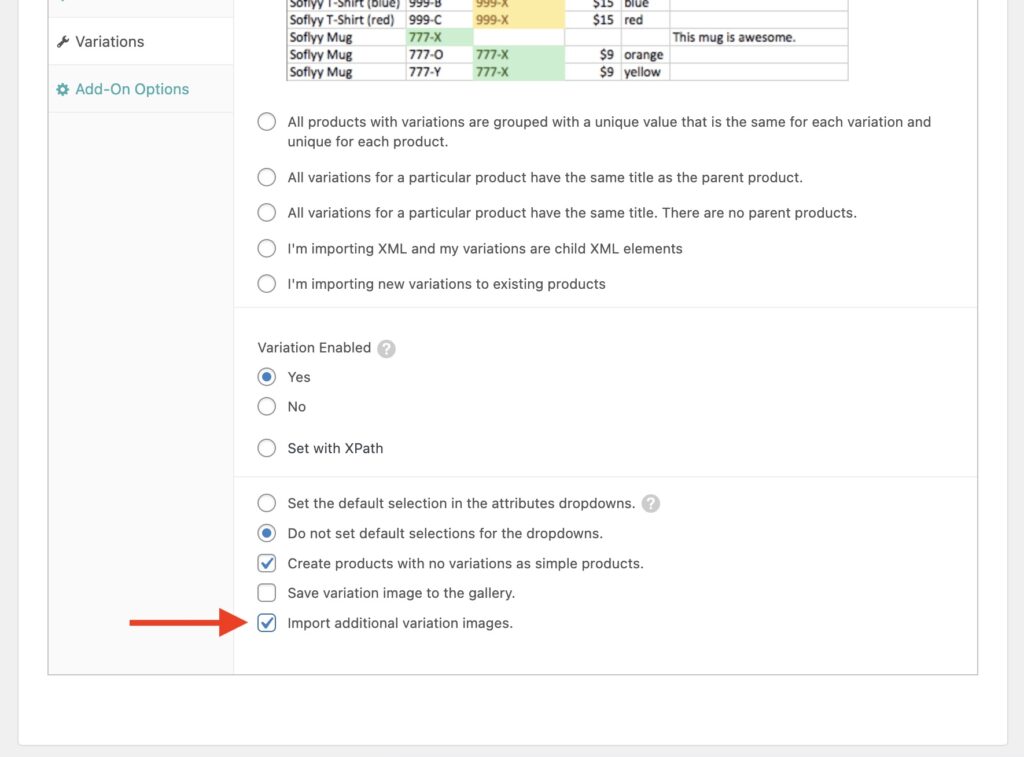Viewport: 1024px width, 757px height.
Task: Select "same title. There are no parent products" option
Action: pos(267,212)
